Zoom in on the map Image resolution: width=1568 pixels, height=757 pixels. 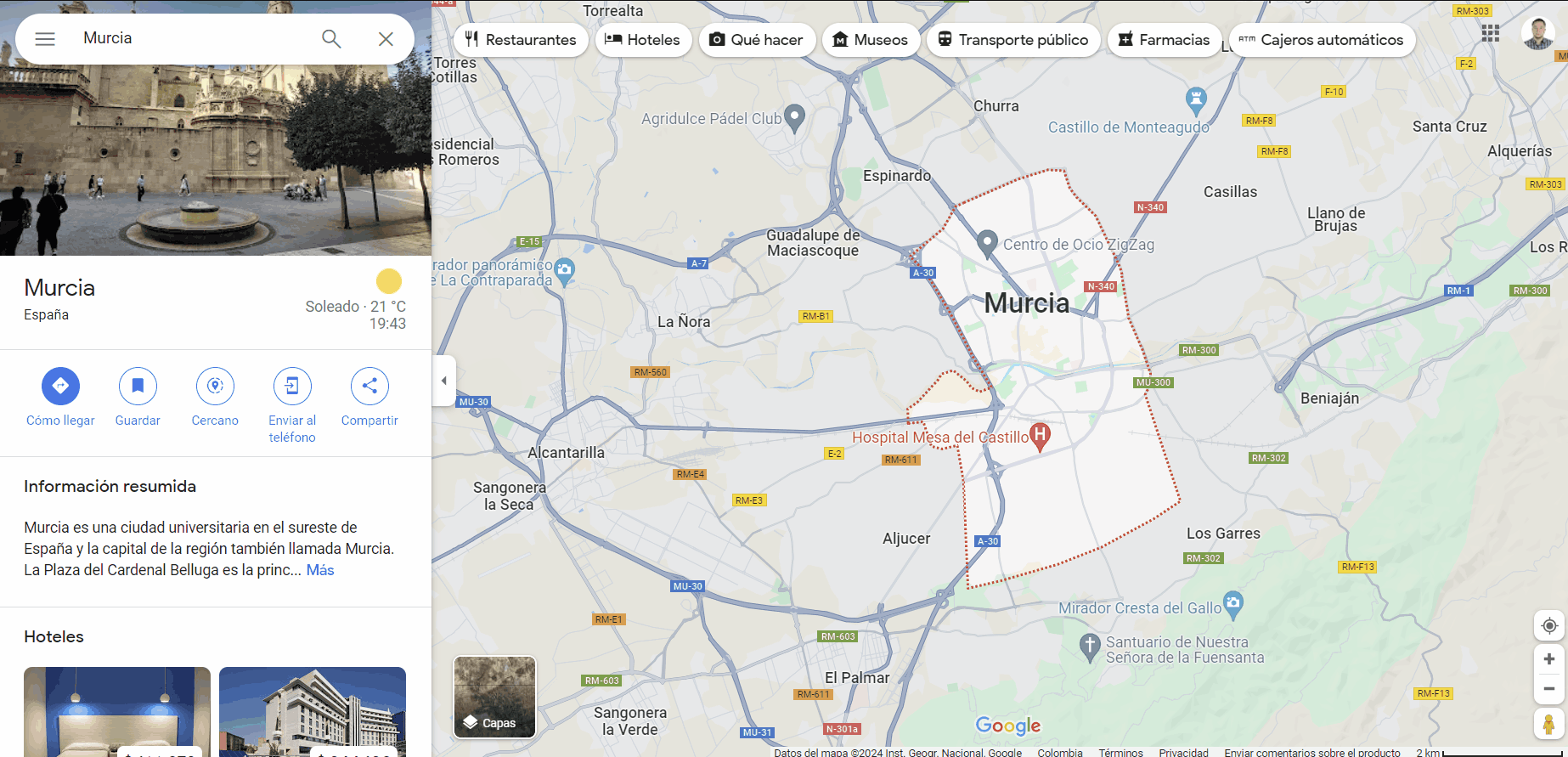pos(1549,659)
